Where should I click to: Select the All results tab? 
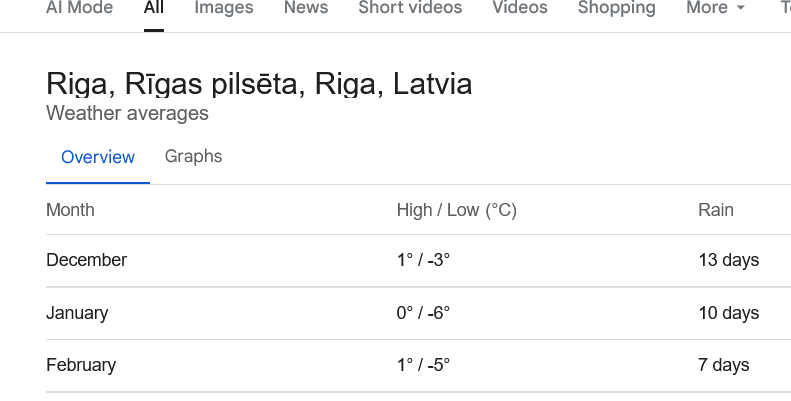tap(154, 8)
